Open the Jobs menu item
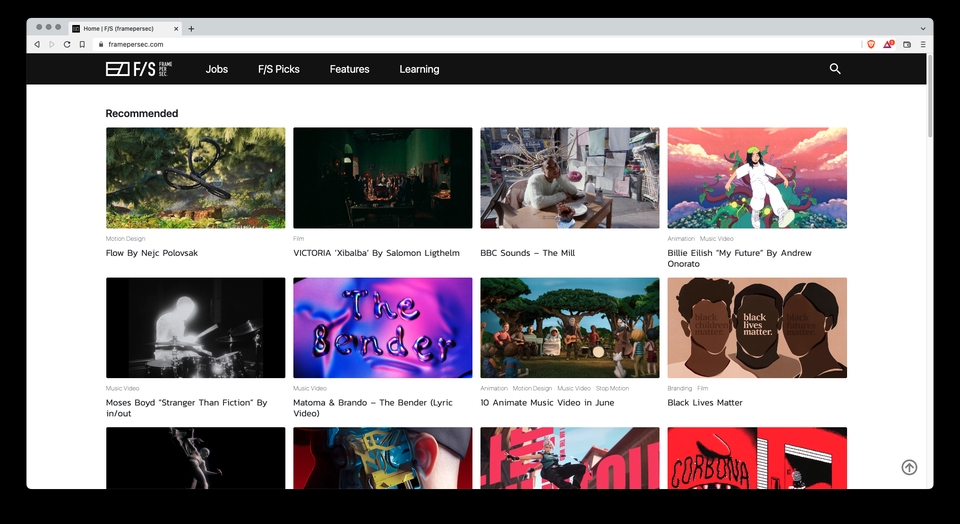 pos(217,69)
